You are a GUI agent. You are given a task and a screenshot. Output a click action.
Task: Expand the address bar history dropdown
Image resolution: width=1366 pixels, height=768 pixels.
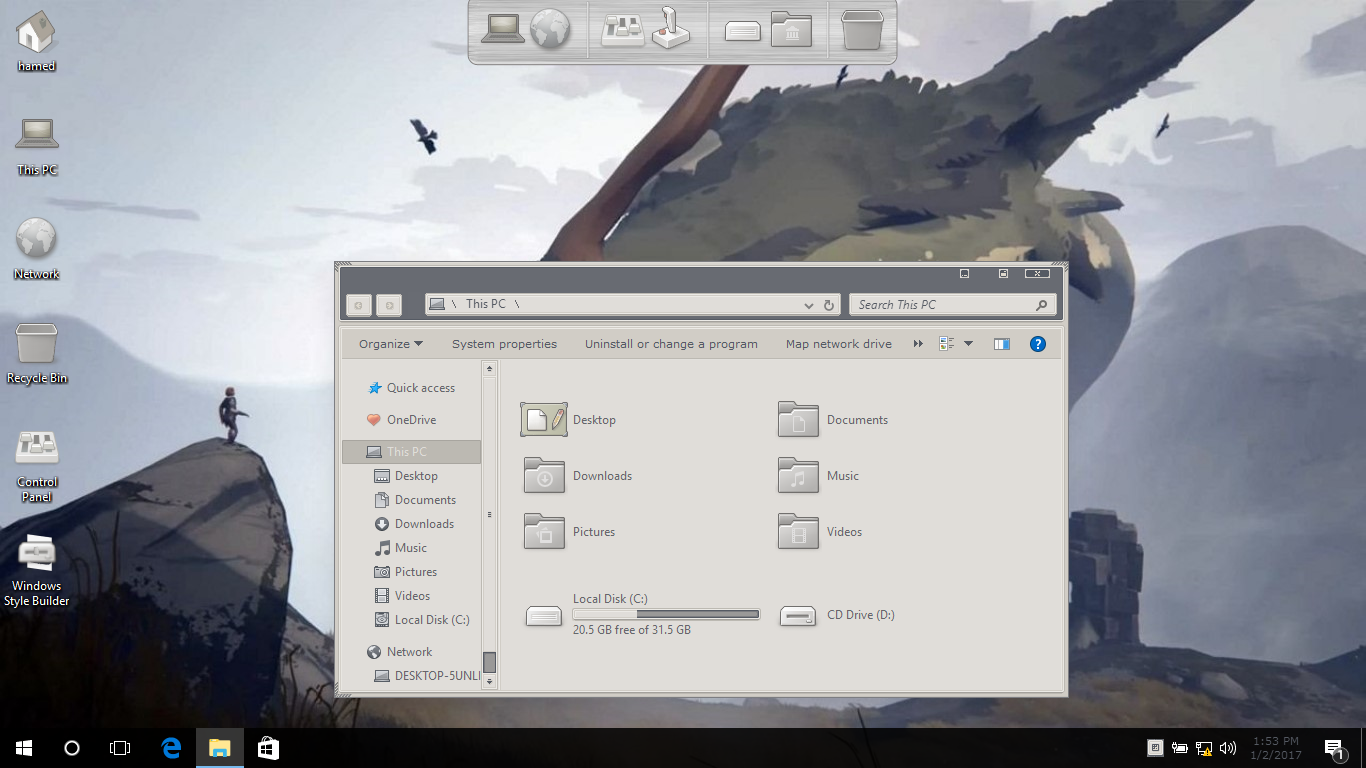click(808, 305)
